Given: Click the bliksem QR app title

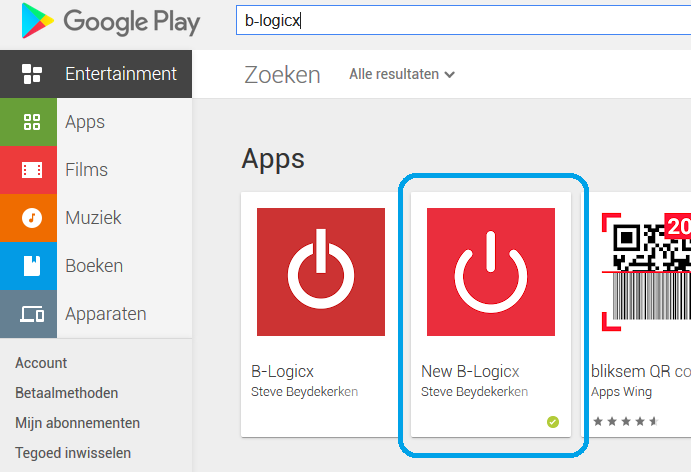Looking at the screenshot, I should tap(641, 371).
